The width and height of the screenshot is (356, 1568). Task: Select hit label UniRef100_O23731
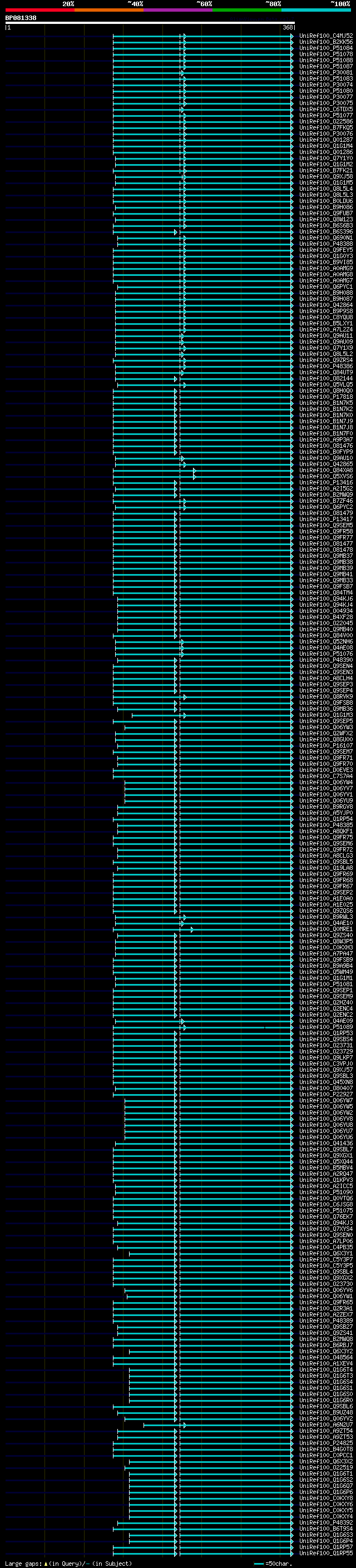pos(326,1045)
